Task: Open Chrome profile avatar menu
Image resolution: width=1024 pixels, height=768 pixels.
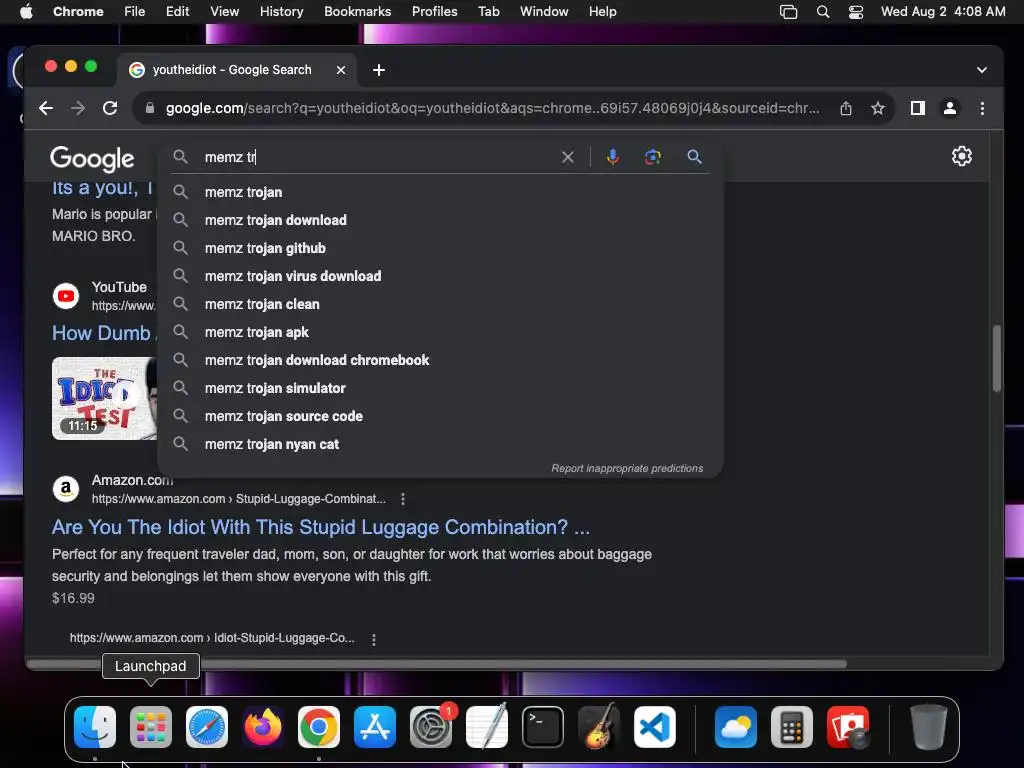Action: point(950,108)
